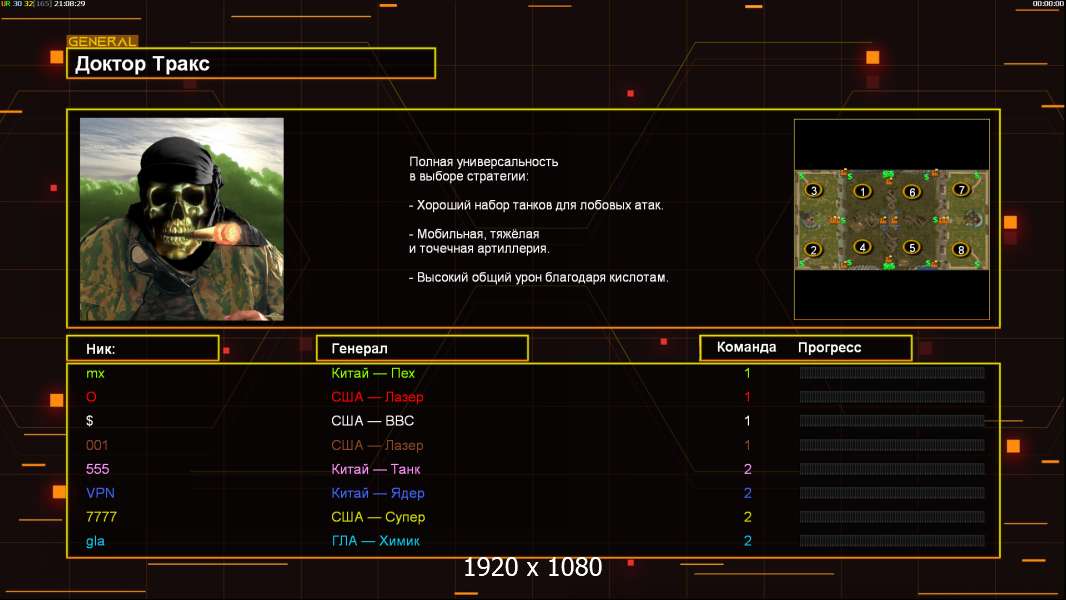Screen dimensions: 1066x600
Task: Select player nickname "VPN"
Action: pos(100,493)
